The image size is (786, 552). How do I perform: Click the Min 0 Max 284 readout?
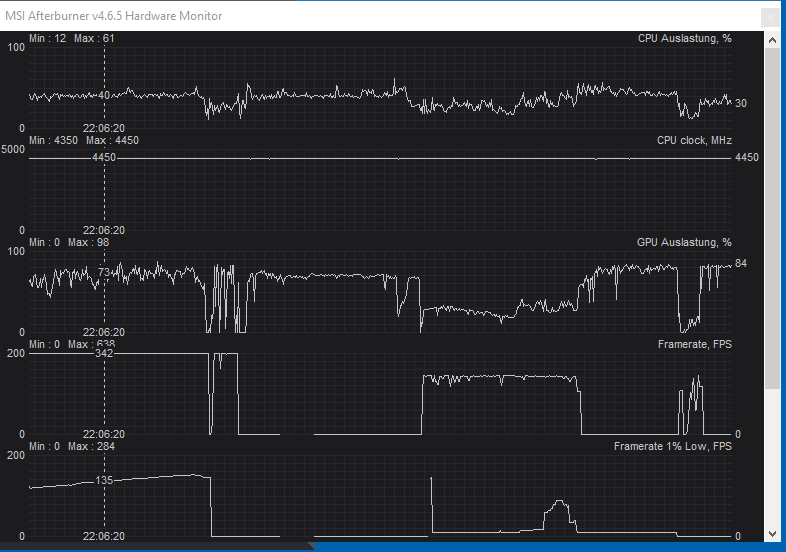(x=72, y=446)
